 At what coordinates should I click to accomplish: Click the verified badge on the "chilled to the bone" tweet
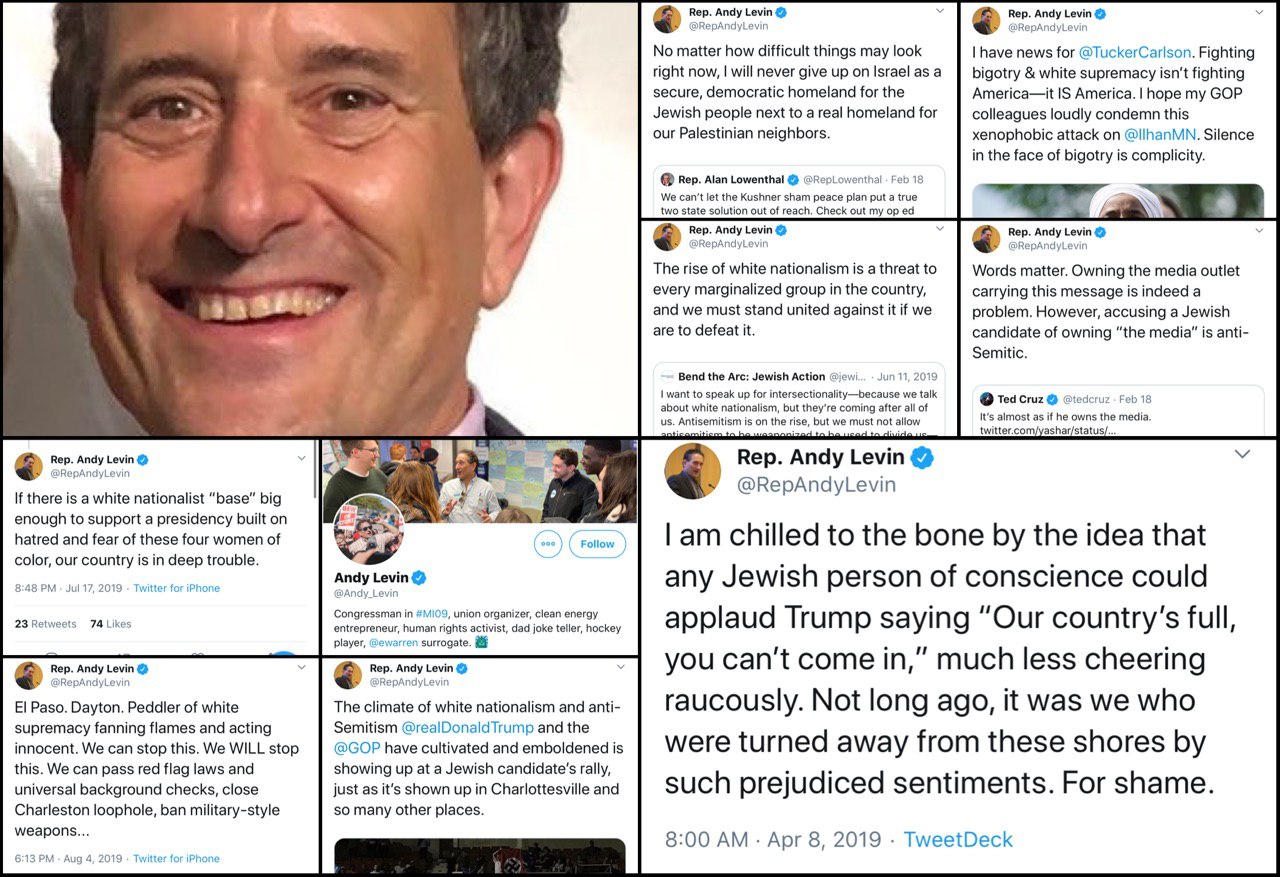pyautogui.click(x=922, y=458)
